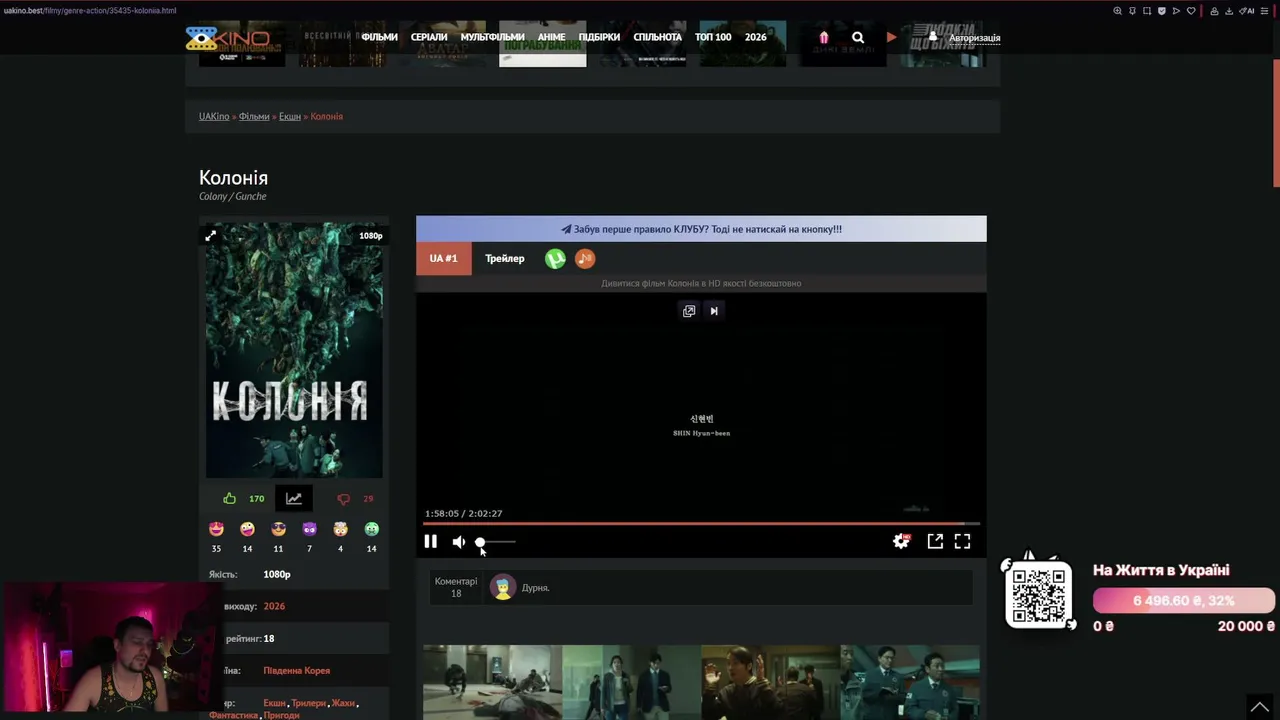
Task: Open the Жахи genre link
Action: (343, 703)
